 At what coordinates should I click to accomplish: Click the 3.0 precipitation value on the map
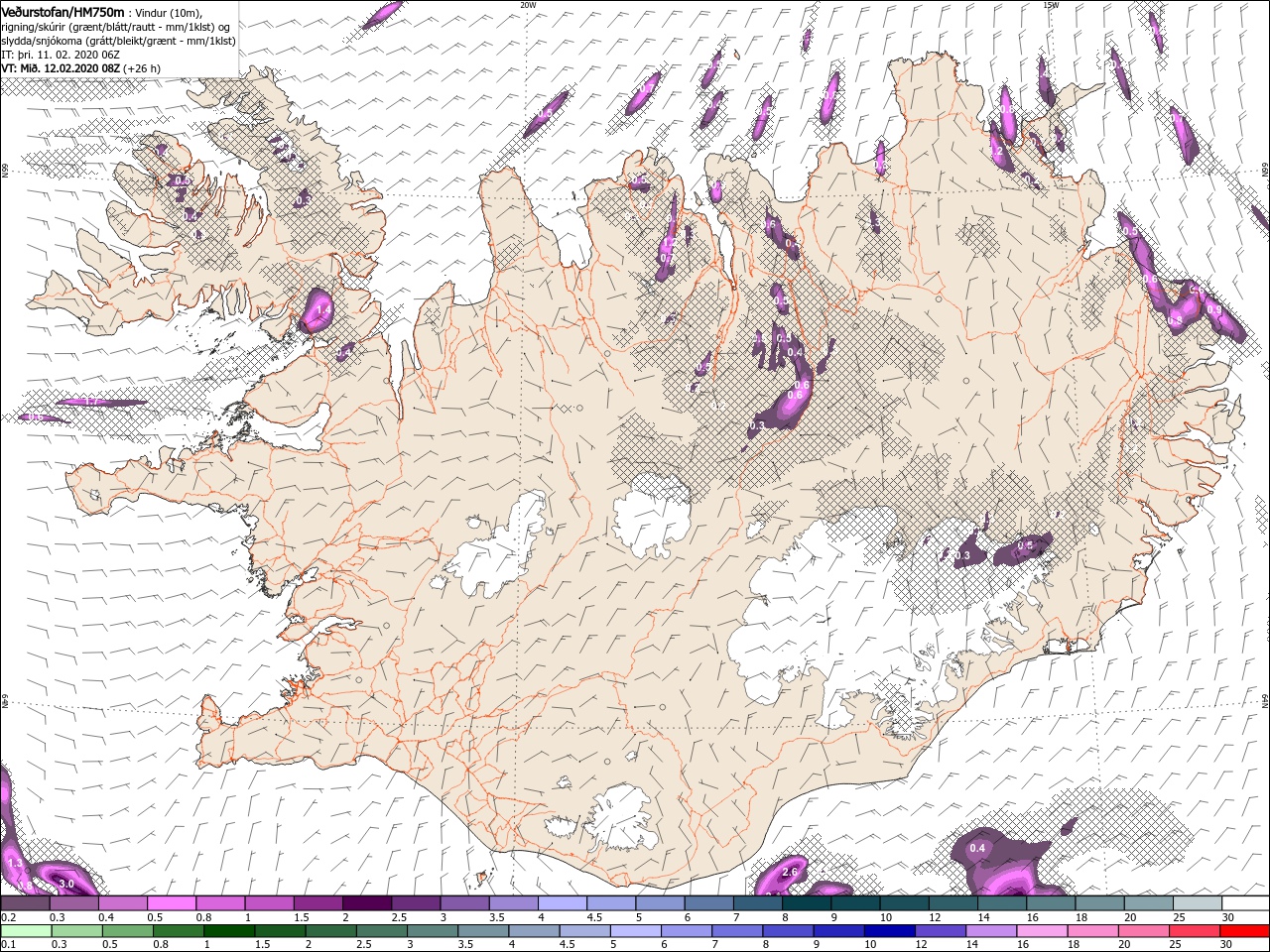67,884
